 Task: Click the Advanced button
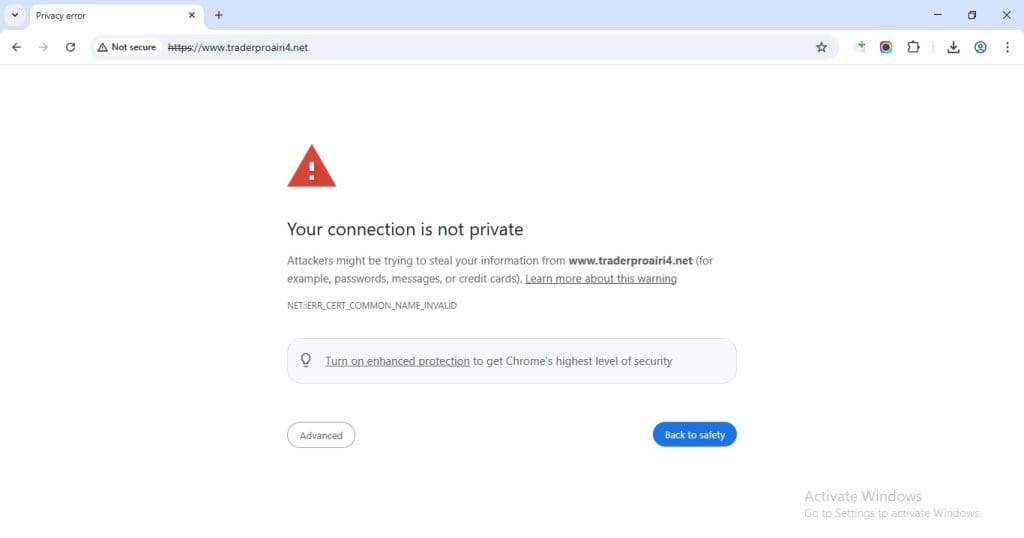click(x=321, y=435)
